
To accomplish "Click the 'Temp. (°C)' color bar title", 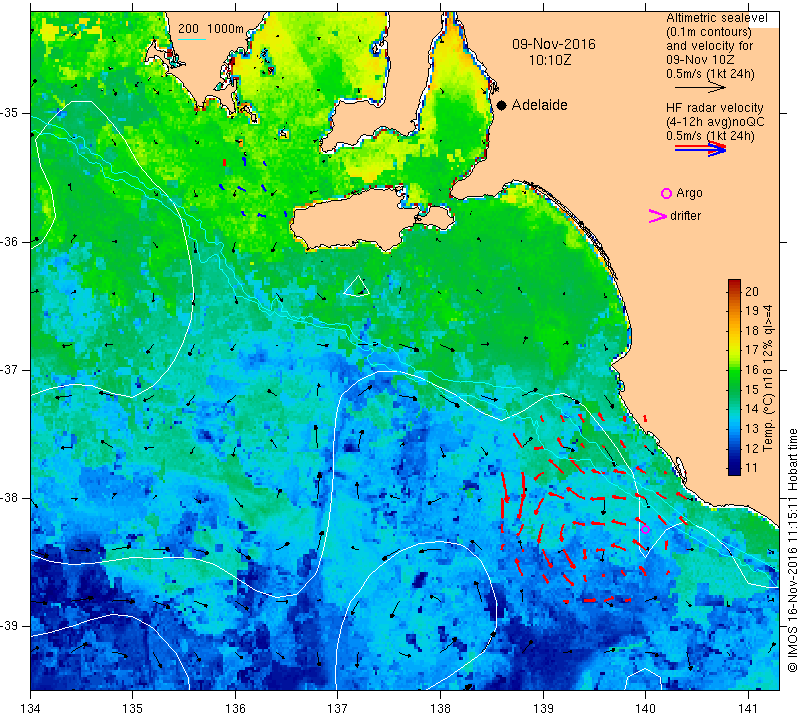I will pos(768,378).
